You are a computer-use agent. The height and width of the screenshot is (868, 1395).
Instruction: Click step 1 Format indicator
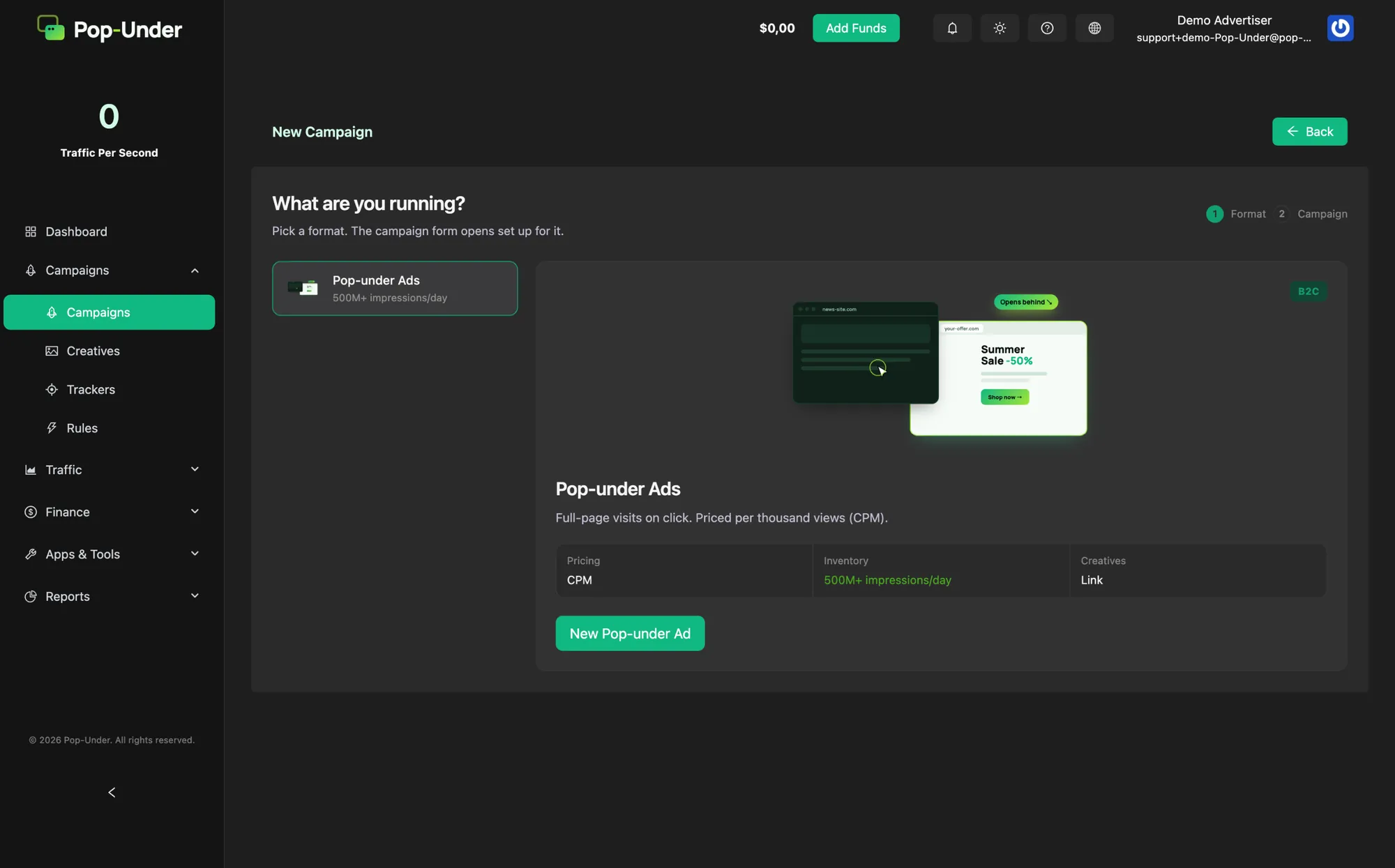tap(1236, 214)
